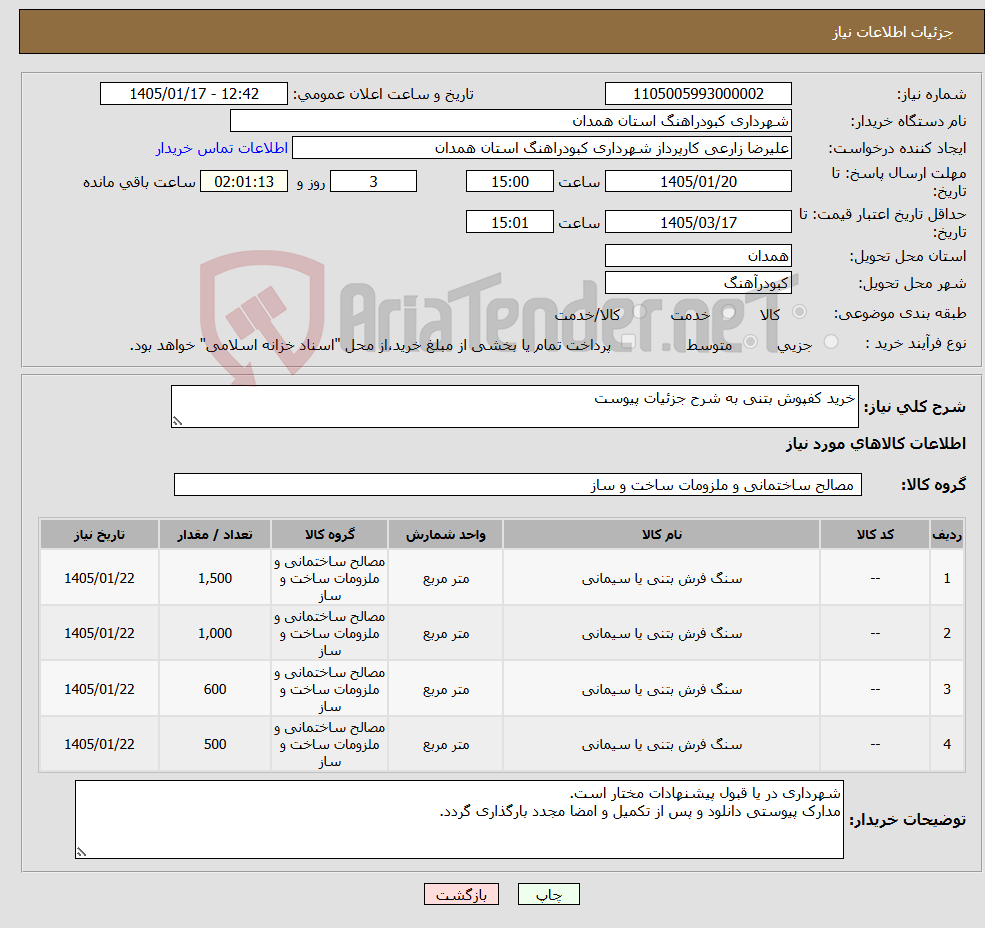
Task: Click remaining time countdown 02:01:13
Action: pos(244,182)
